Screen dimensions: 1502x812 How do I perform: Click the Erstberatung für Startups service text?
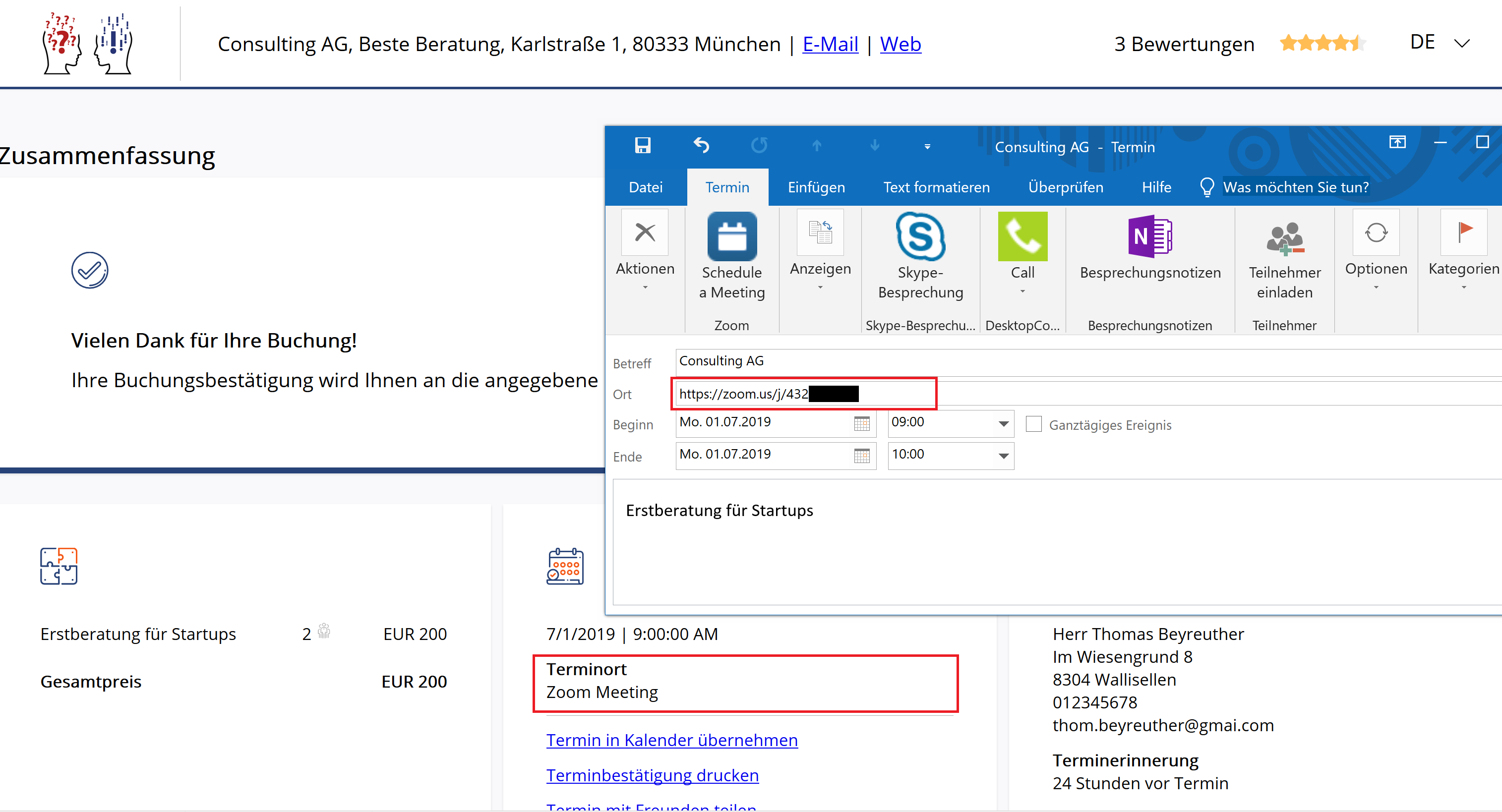138,634
